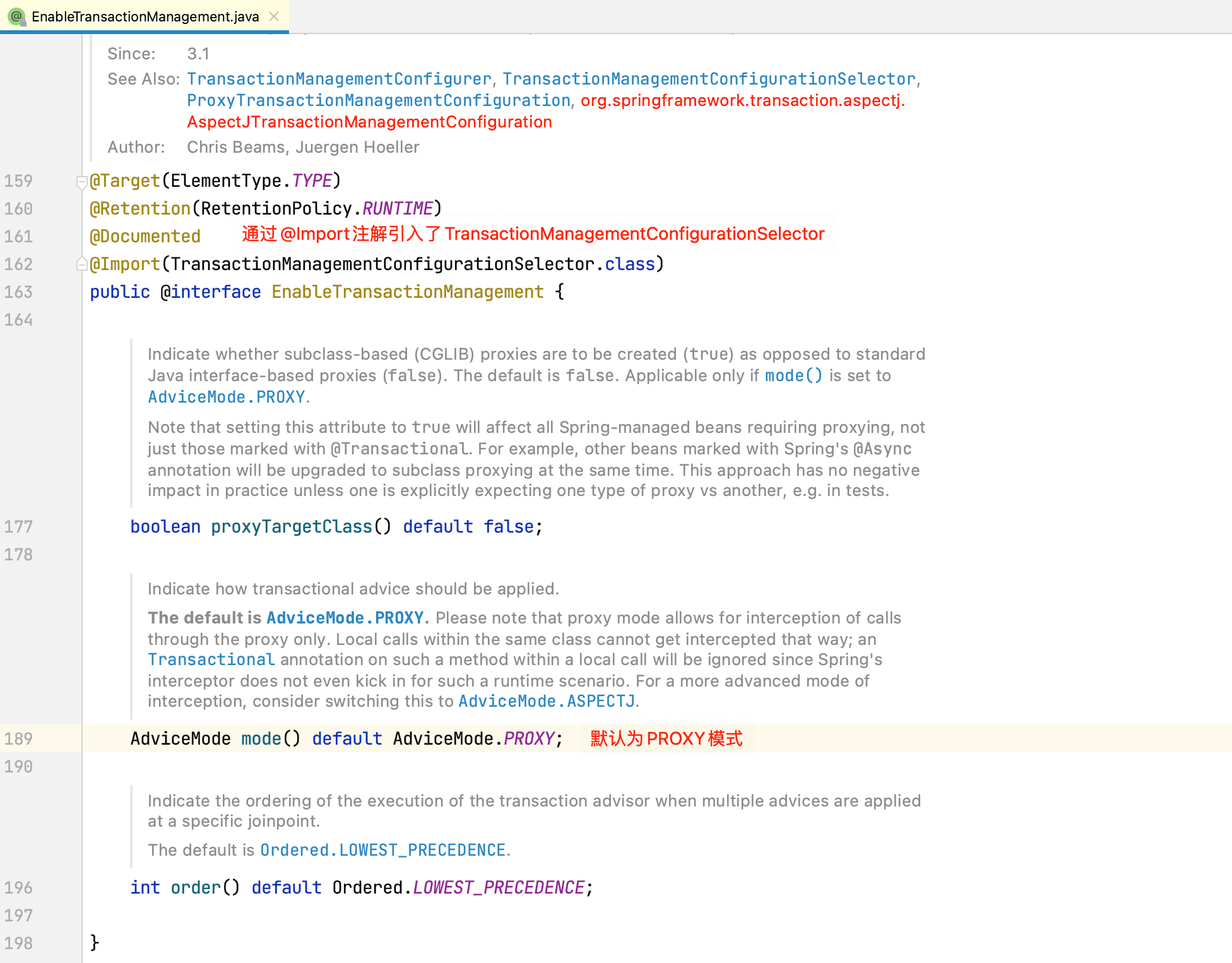The height and width of the screenshot is (963, 1232).
Task: Open the AdviceMode.ASPECTJ documentation link
Action: coord(547,701)
